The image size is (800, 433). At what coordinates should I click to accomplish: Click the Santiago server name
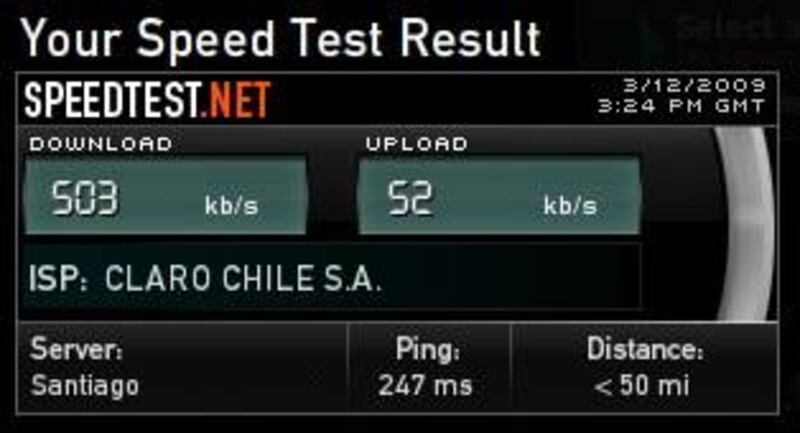85,386
